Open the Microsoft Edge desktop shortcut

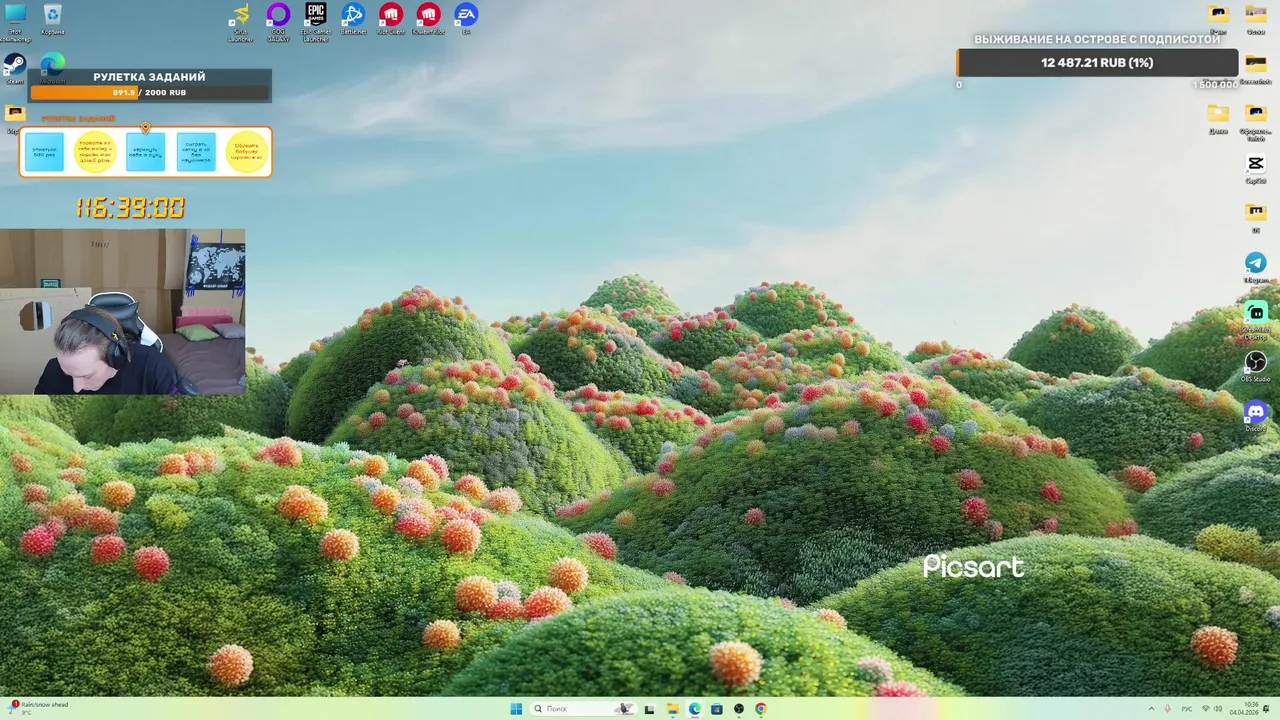[52, 68]
